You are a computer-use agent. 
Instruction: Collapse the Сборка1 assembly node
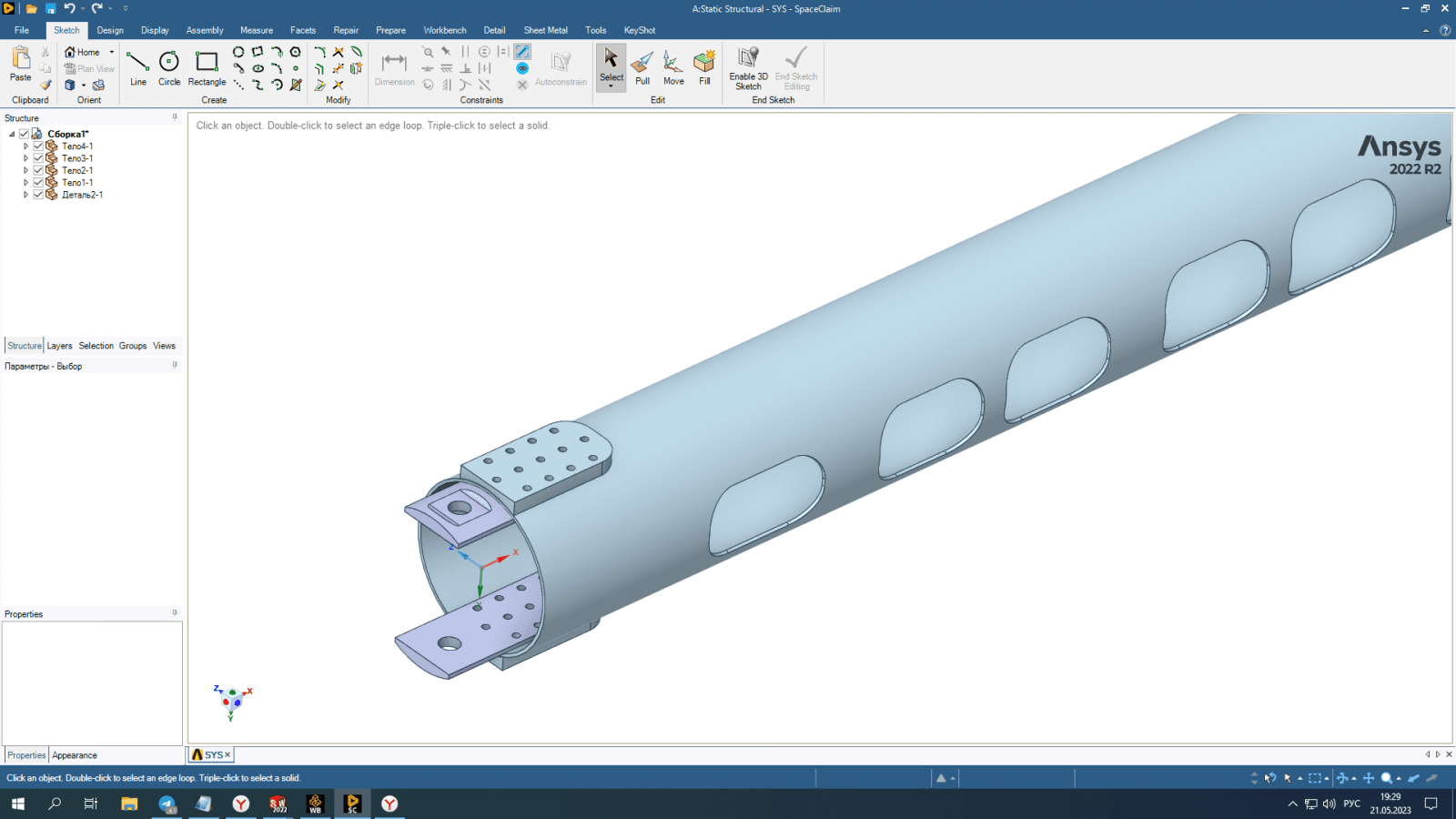click(x=12, y=134)
